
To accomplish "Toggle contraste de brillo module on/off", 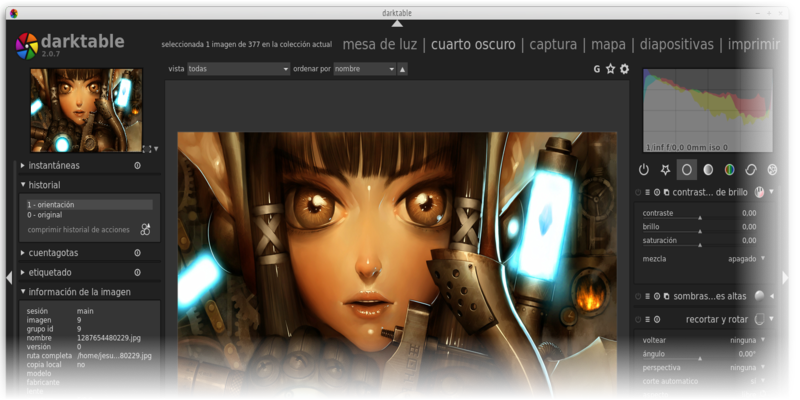I will click(x=638, y=192).
